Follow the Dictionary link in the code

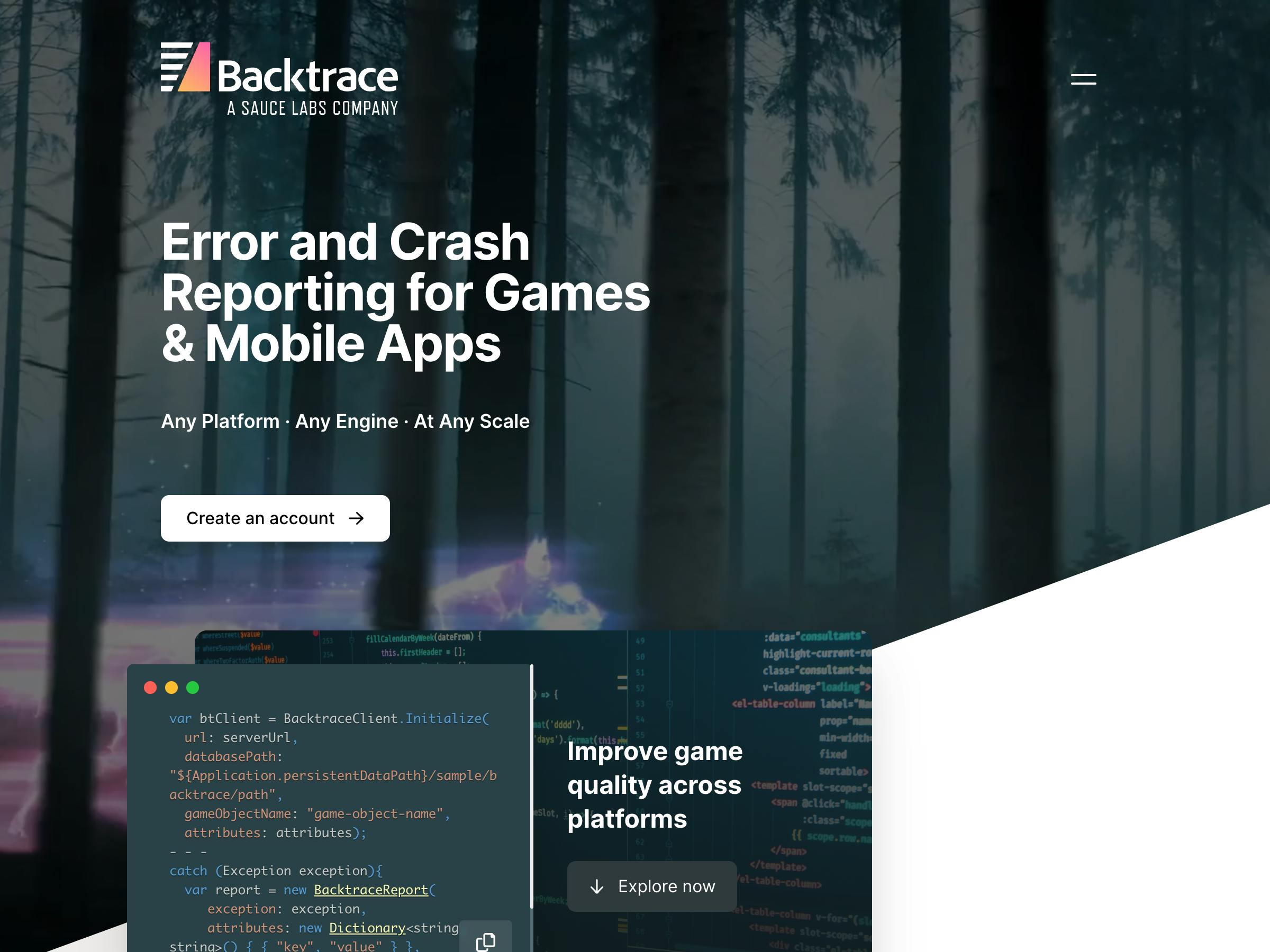pyautogui.click(x=367, y=928)
